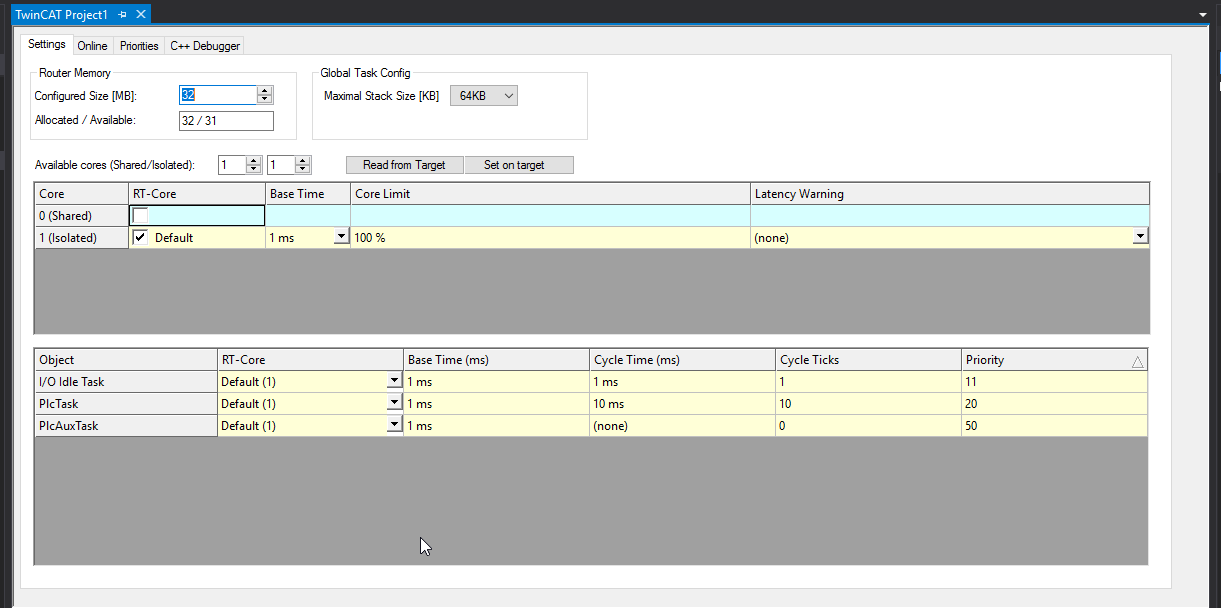Open the Maximal Stack Size dropdown
This screenshot has width=1221, height=608.
point(484,96)
